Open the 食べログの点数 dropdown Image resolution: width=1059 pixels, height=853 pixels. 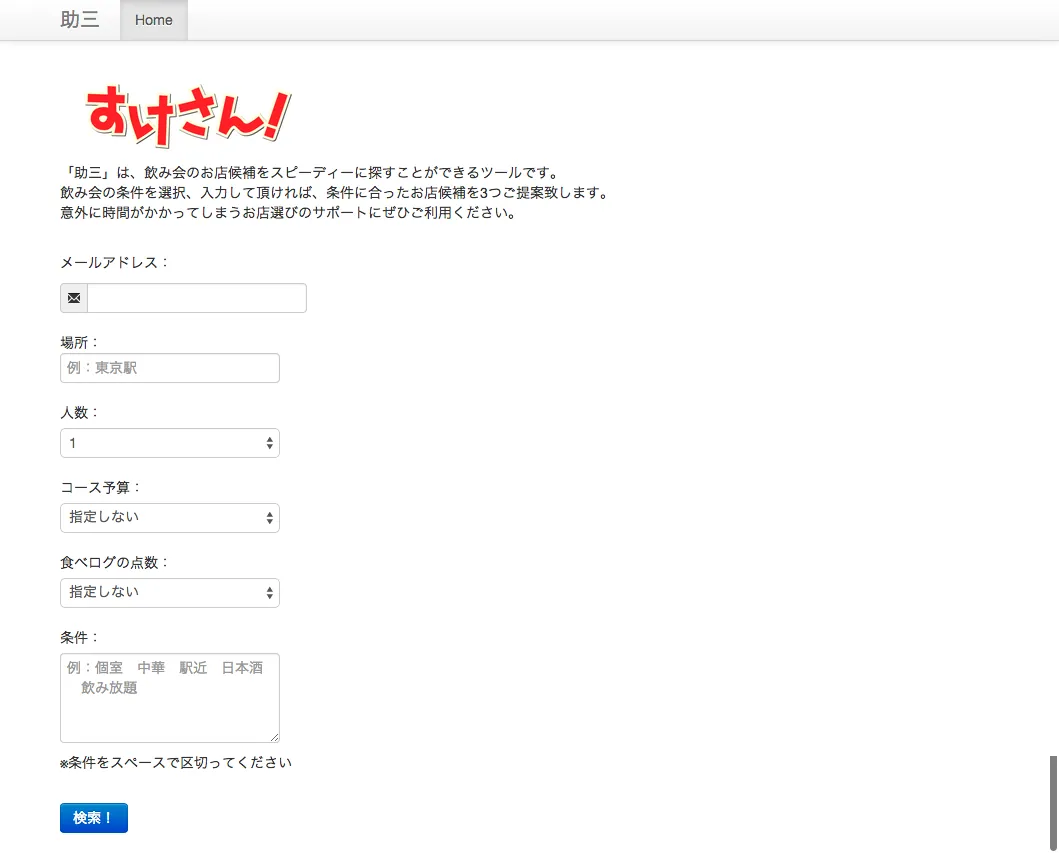(x=170, y=593)
